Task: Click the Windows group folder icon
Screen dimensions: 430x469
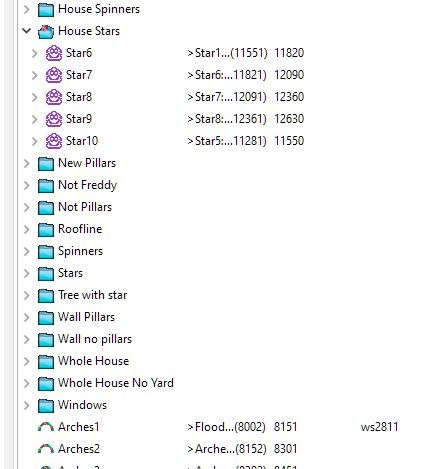Action: 46,406
